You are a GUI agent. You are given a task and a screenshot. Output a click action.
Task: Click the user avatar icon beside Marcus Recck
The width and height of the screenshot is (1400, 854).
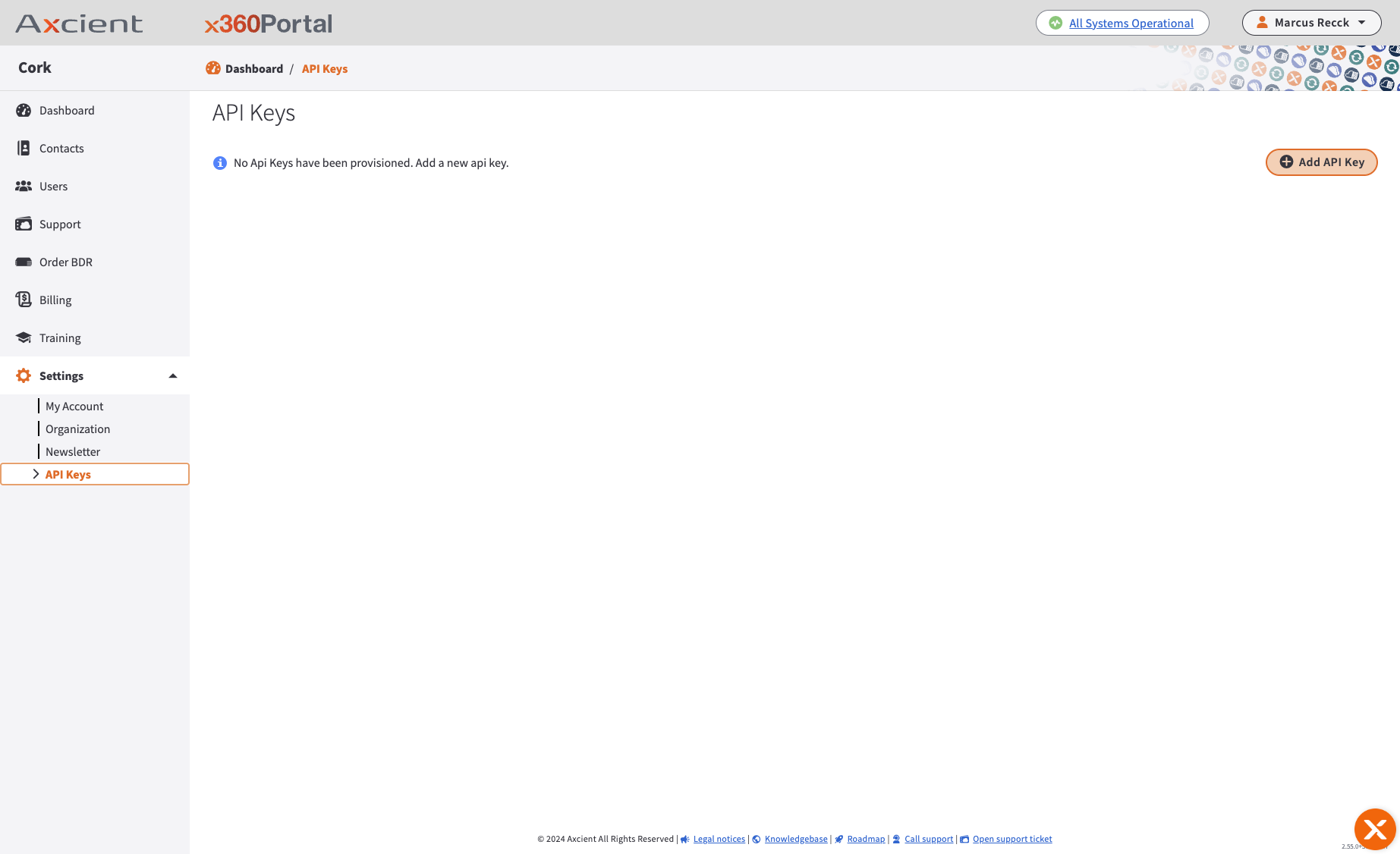1262,22
